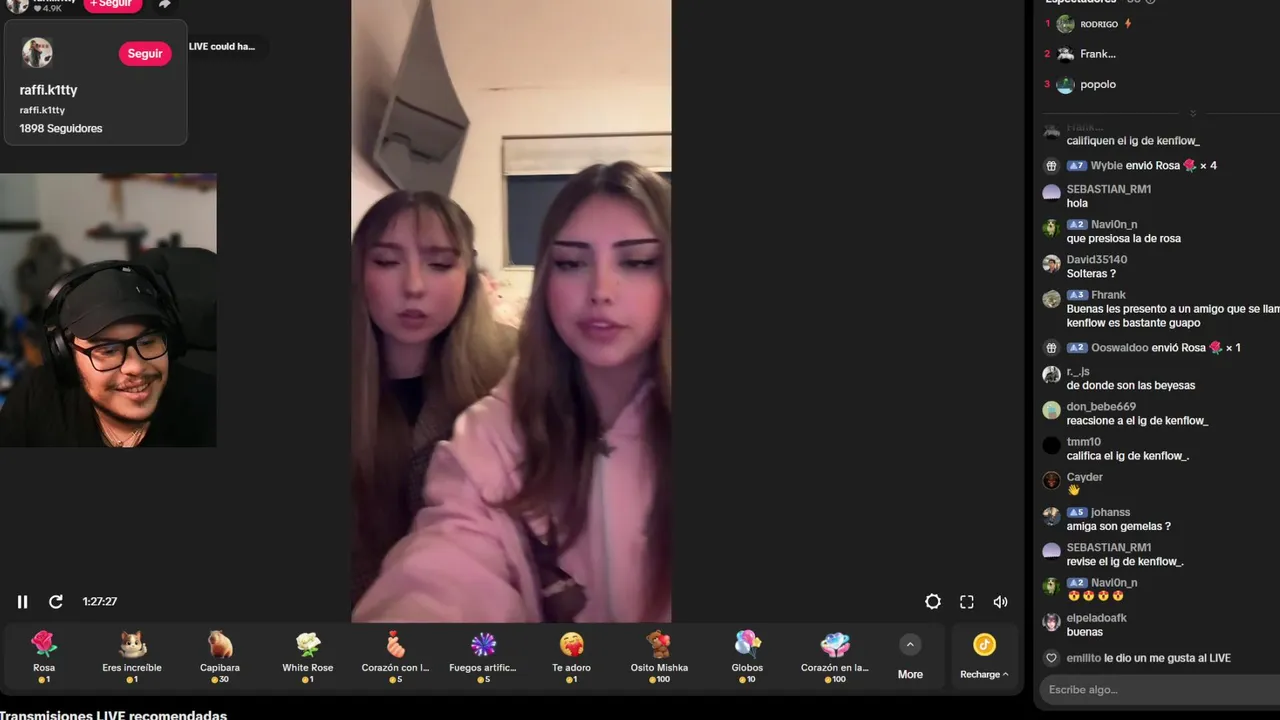Image resolution: width=1280 pixels, height=720 pixels.
Task: Reload the live stream with refresh icon
Action: pyautogui.click(x=56, y=602)
